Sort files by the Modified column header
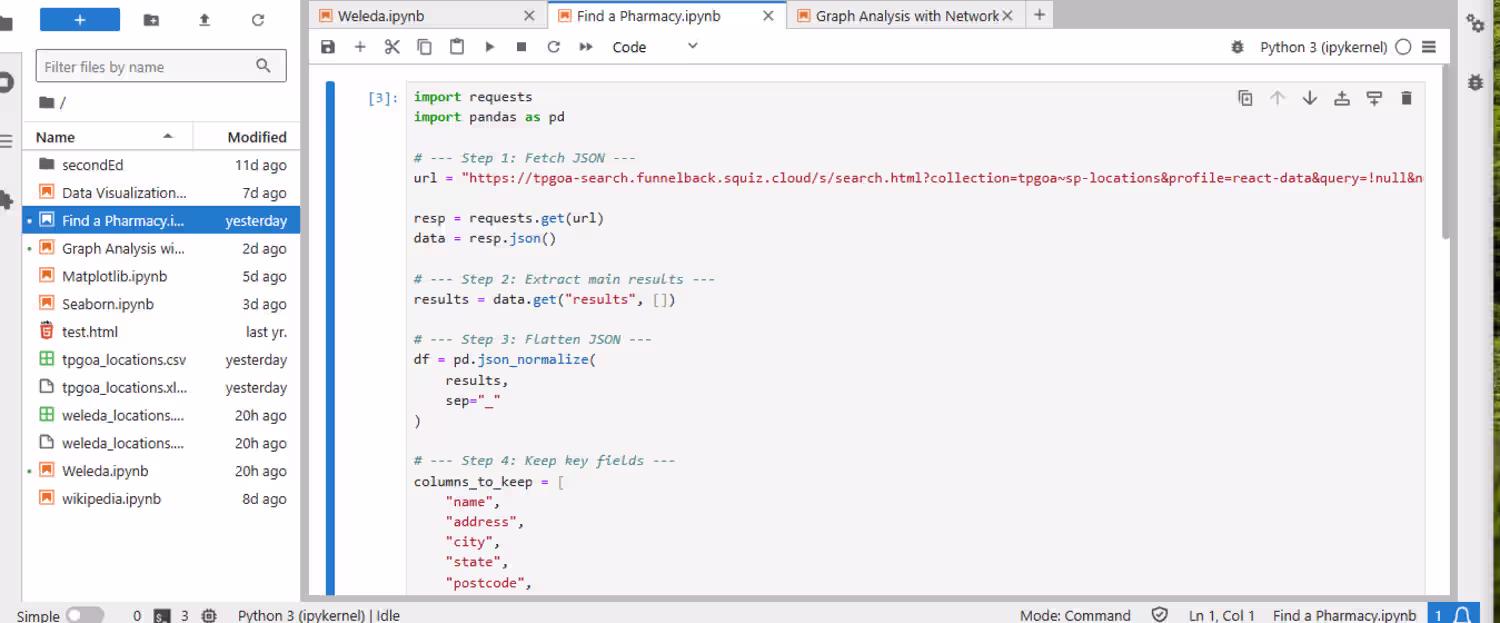The height and width of the screenshot is (623, 1500). click(246, 137)
